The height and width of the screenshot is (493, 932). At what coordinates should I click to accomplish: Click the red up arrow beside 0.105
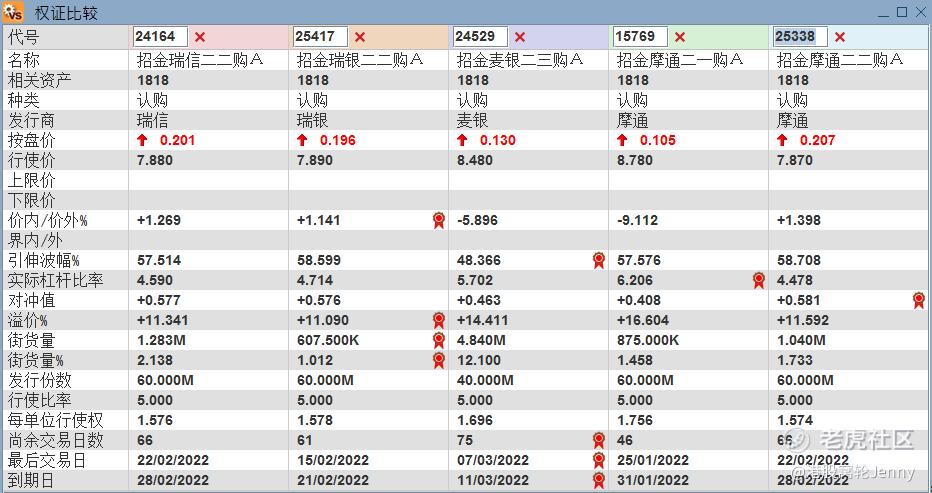point(622,140)
